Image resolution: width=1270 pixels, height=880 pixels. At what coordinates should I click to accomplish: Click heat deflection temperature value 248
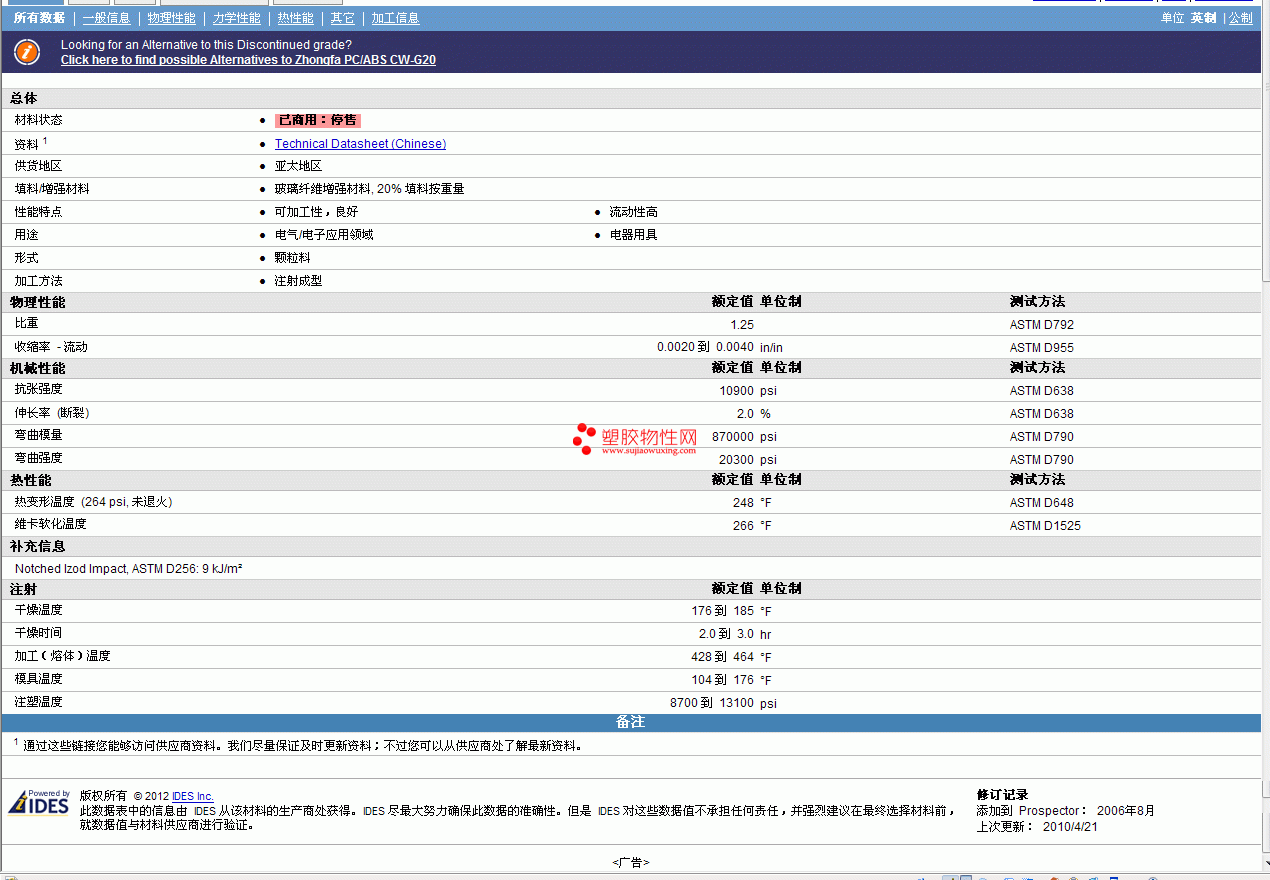(743, 503)
